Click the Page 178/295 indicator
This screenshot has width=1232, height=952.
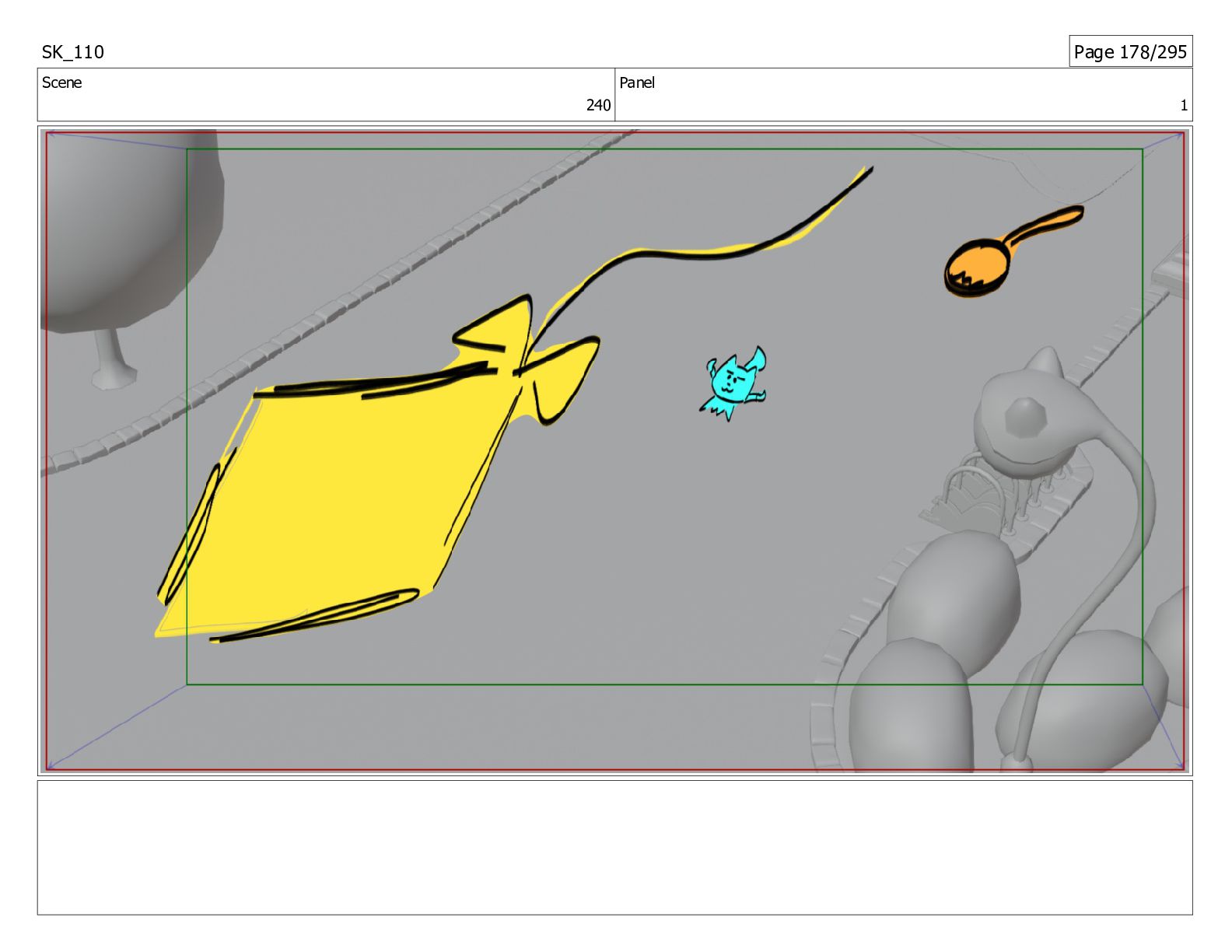[x=1130, y=51]
